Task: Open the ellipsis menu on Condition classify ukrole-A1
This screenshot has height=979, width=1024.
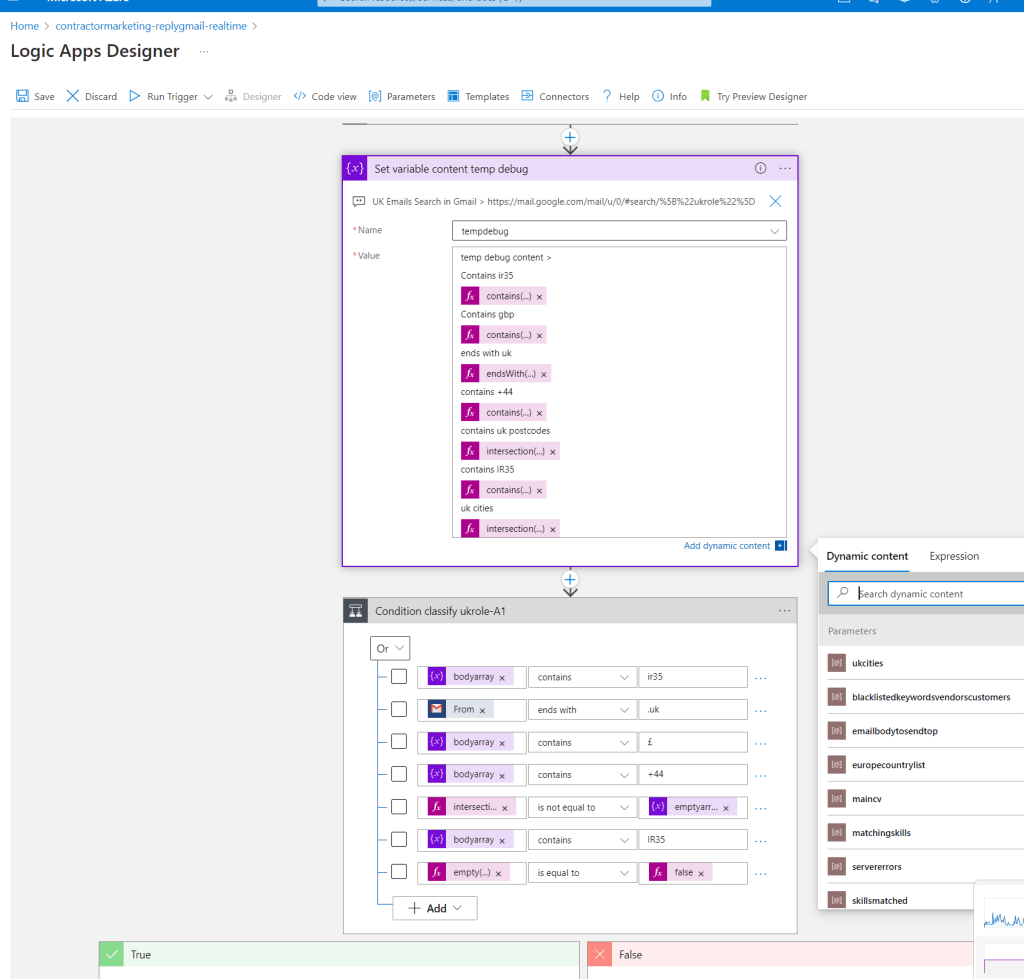Action: click(x=784, y=611)
